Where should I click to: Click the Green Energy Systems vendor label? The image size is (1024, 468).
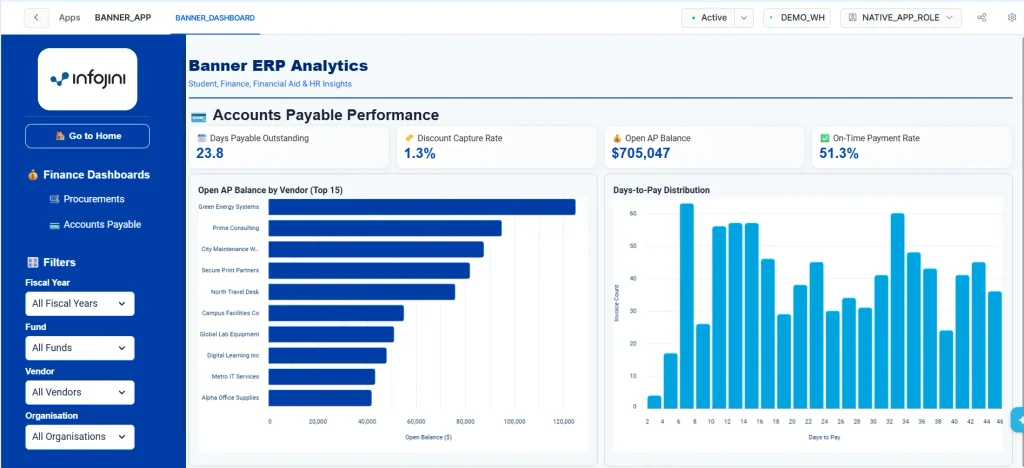pyautogui.click(x=229, y=207)
